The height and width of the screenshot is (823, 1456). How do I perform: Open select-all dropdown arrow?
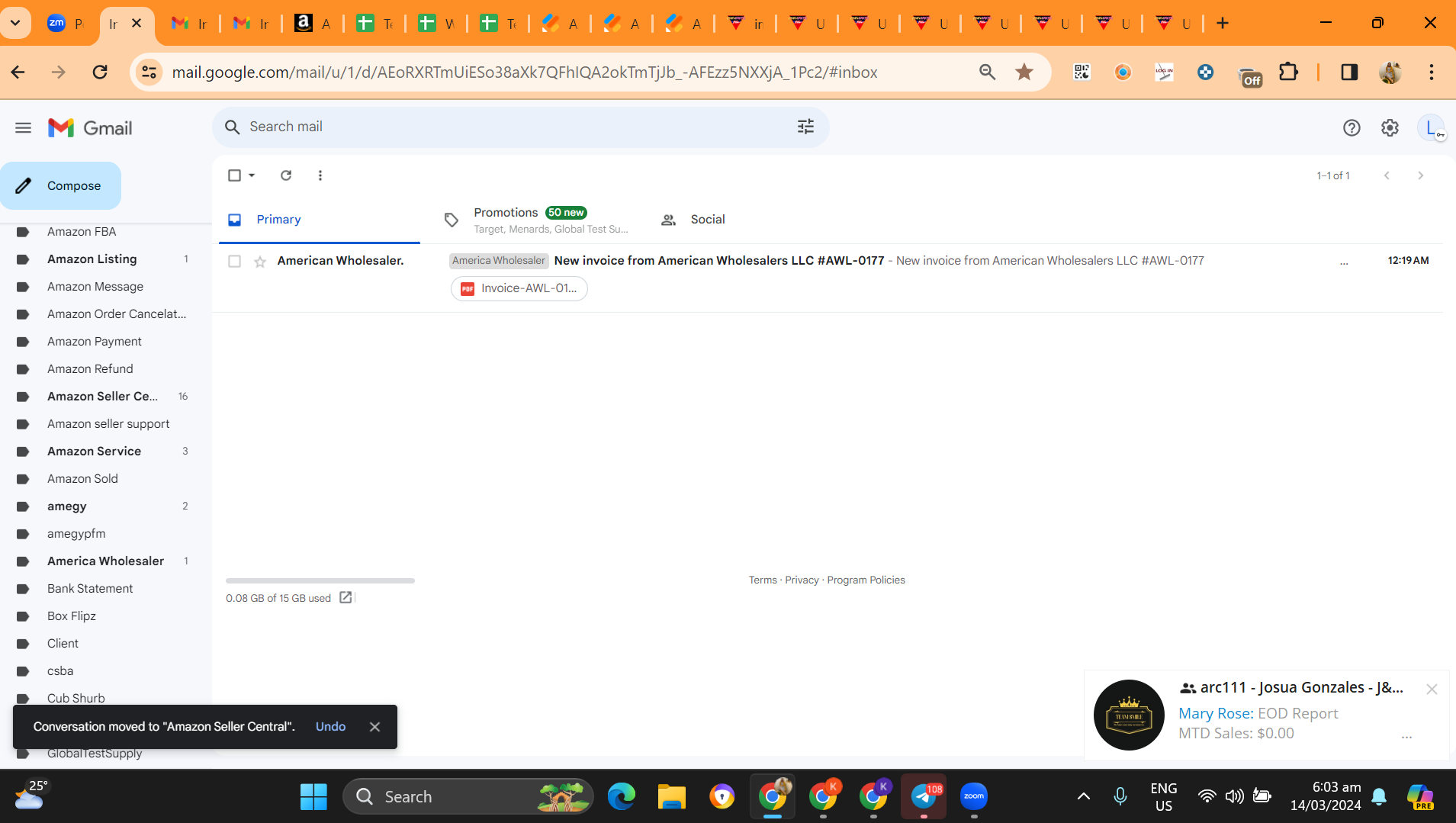[252, 175]
